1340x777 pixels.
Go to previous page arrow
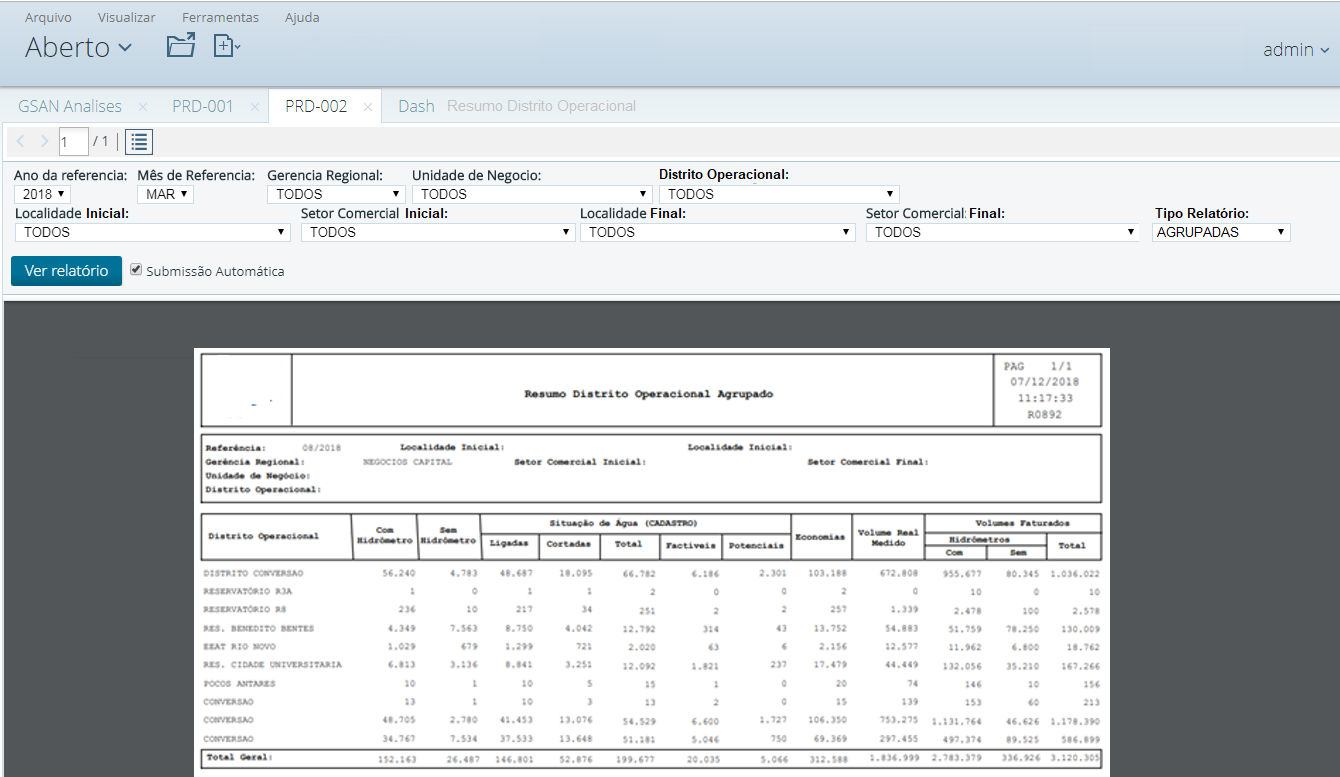click(x=21, y=142)
